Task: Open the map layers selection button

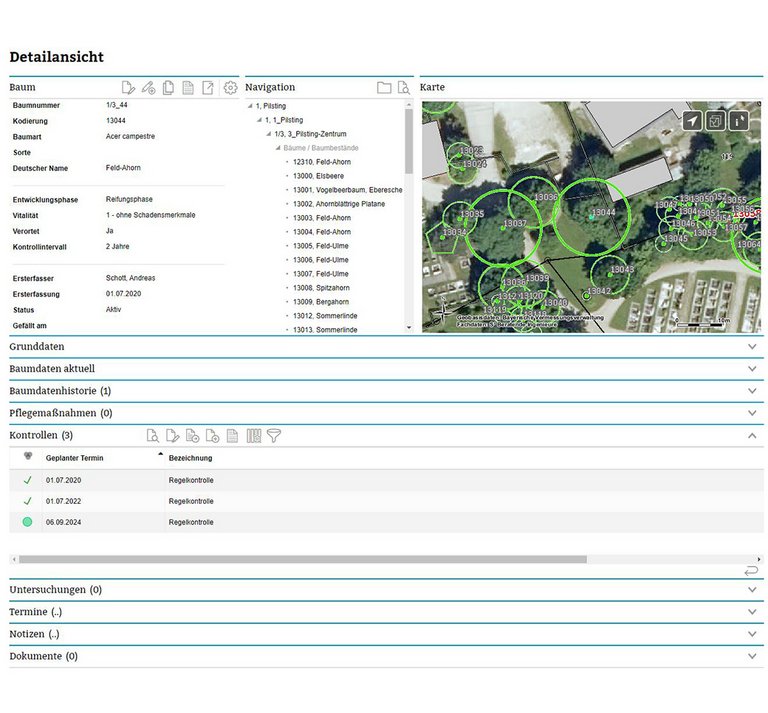Action: pos(715,120)
